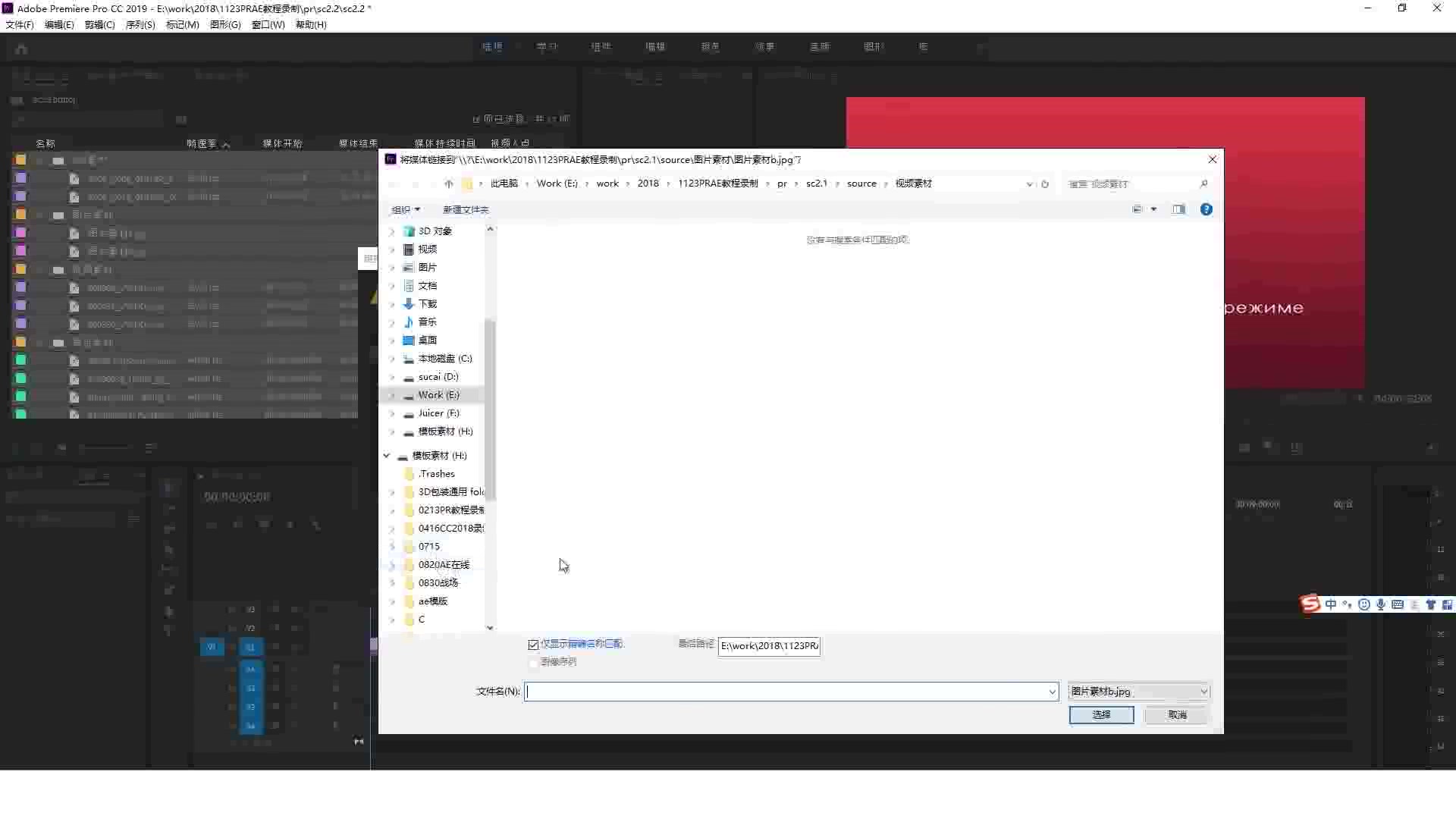Screen dimensions: 1456x819
Task: Toggle the 图像序列 image sequence checkbox
Action: pos(533,663)
